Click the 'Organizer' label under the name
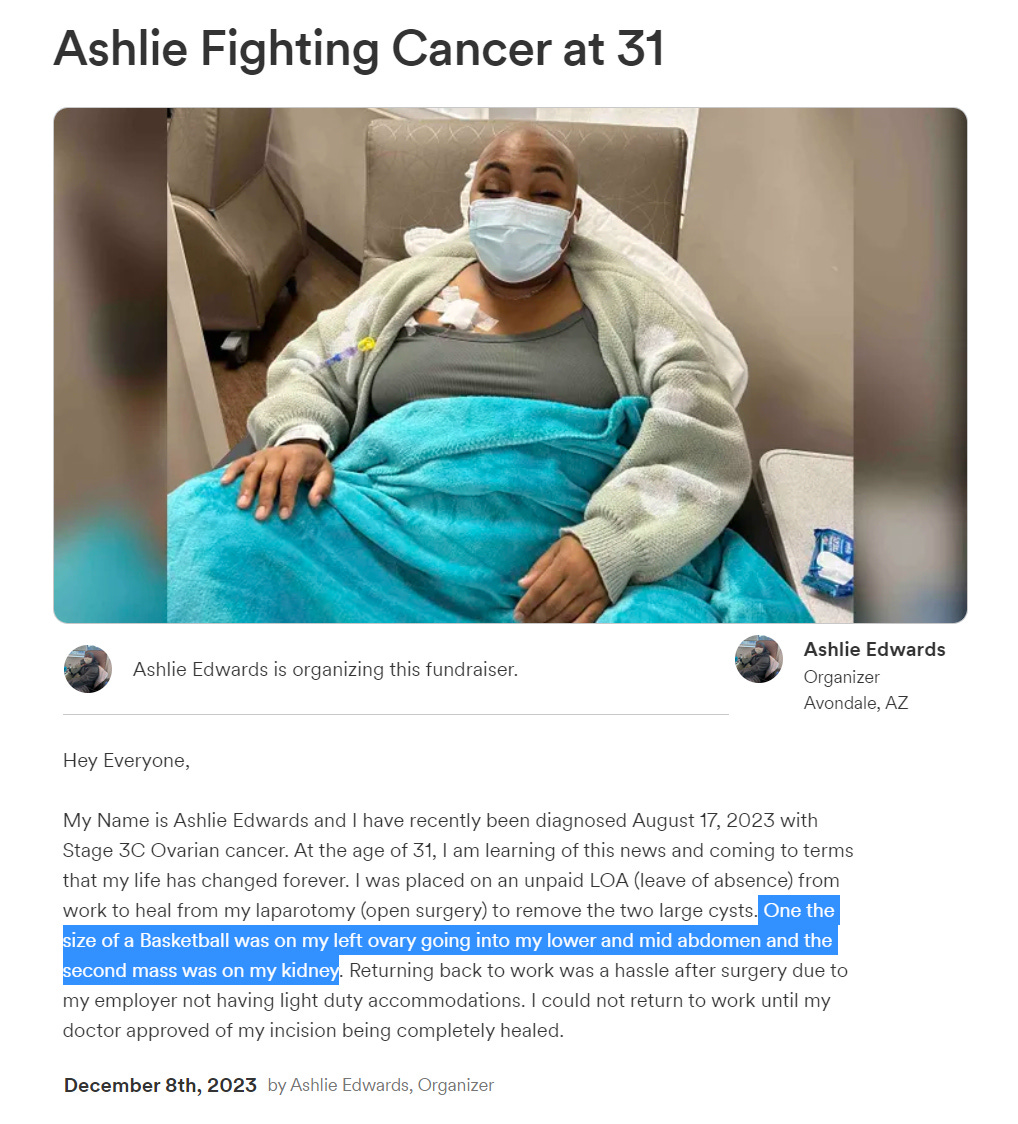Image resolution: width=1018 pixels, height=1124 pixels. pos(841,677)
